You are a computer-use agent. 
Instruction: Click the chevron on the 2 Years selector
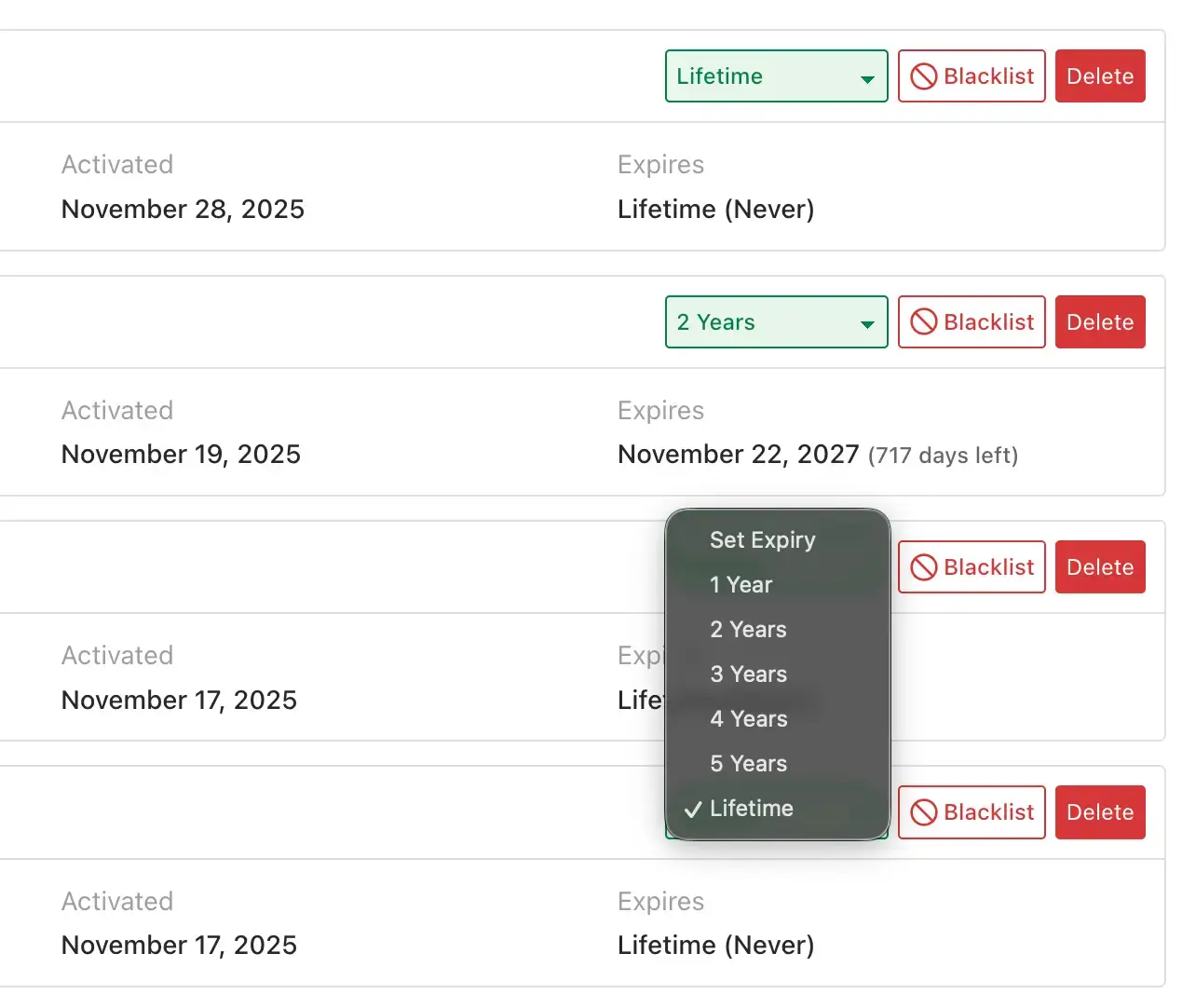click(867, 322)
